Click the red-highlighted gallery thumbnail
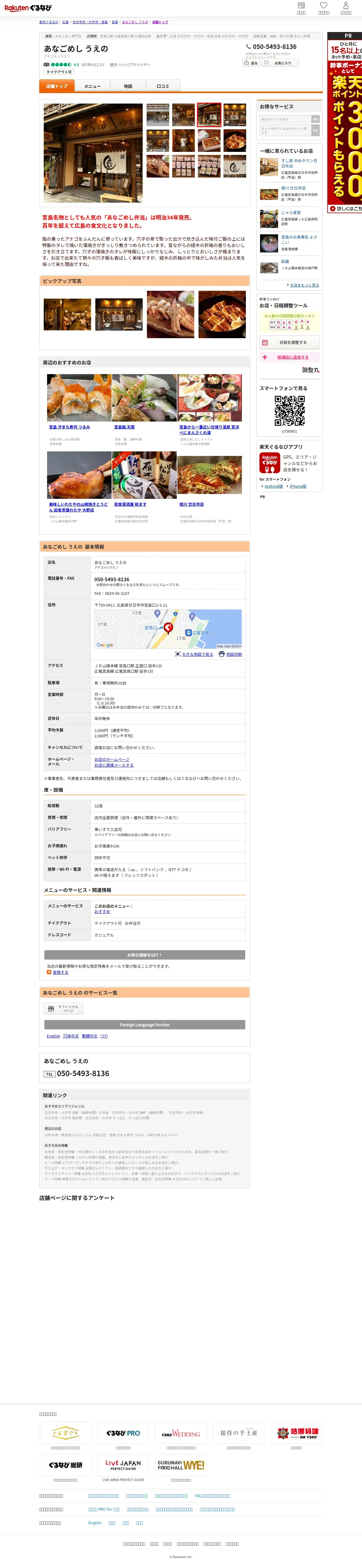 coord(209,115)
